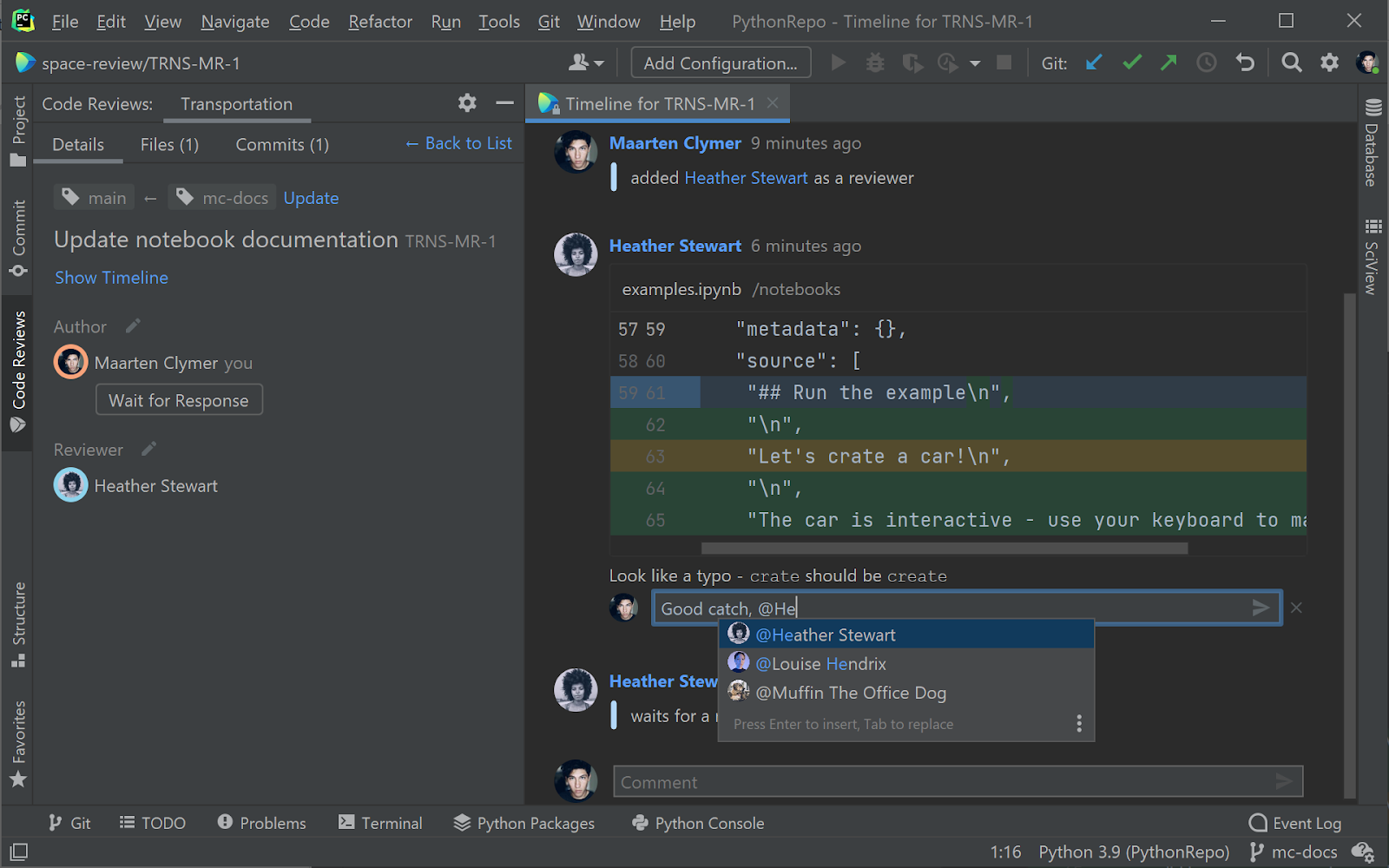This screenshot has width=1389, height=868.
Task: Click the pencil icon next to Author
Action: coord(133,326)
